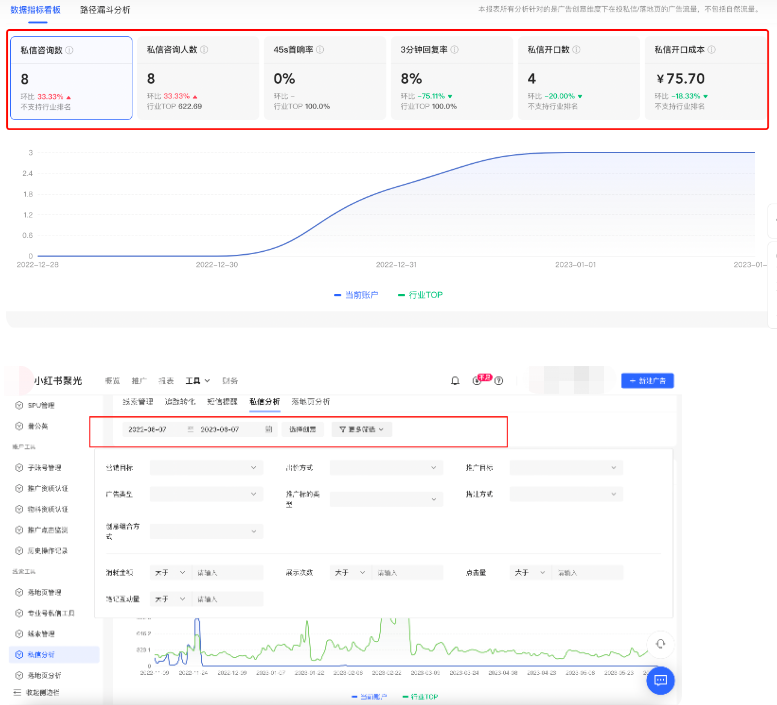The image size is (777, 705).
Task: Click the notification bell icon
Action: 455,381
